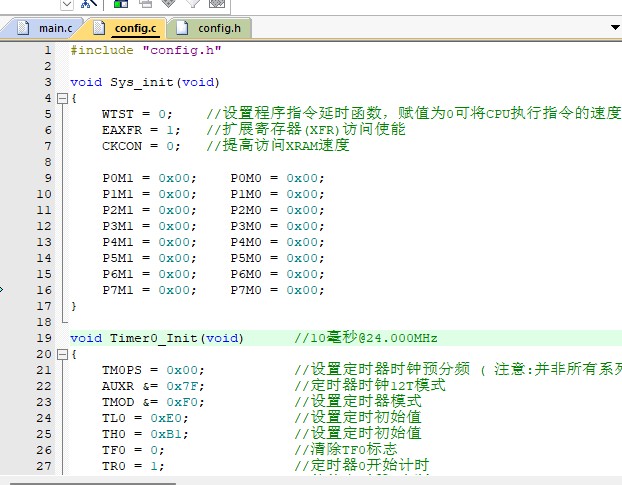Collapse the Sys_init function fold box
Screen dimensions: 622x485
pyautogui.click(x=61, y=98)
